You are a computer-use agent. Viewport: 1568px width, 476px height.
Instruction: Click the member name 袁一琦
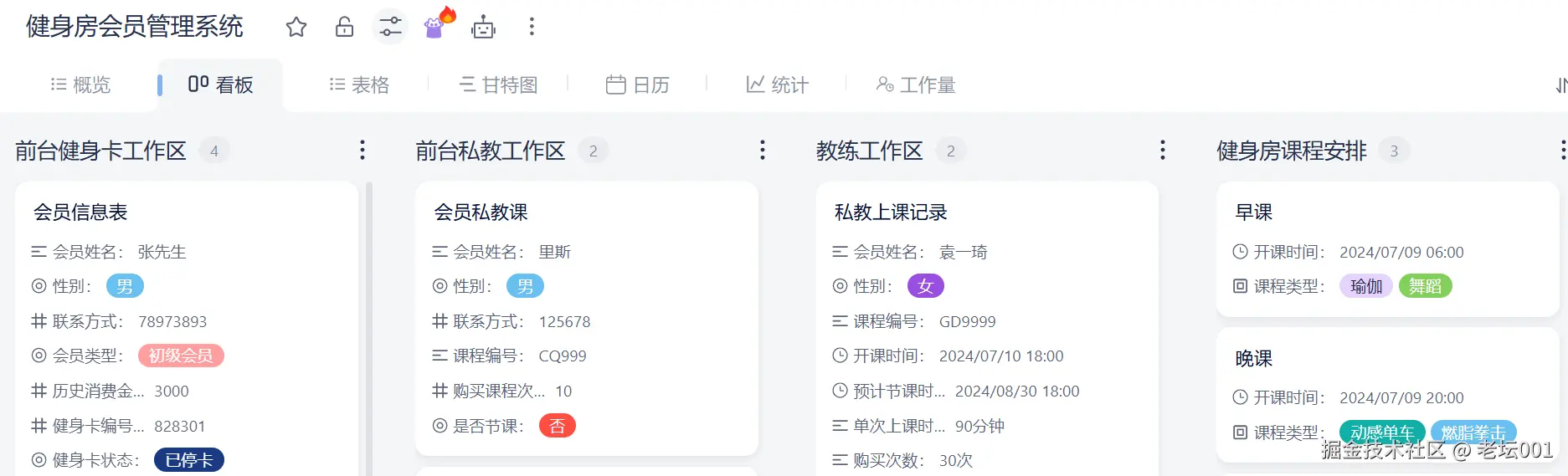click(x=964, y=252)
